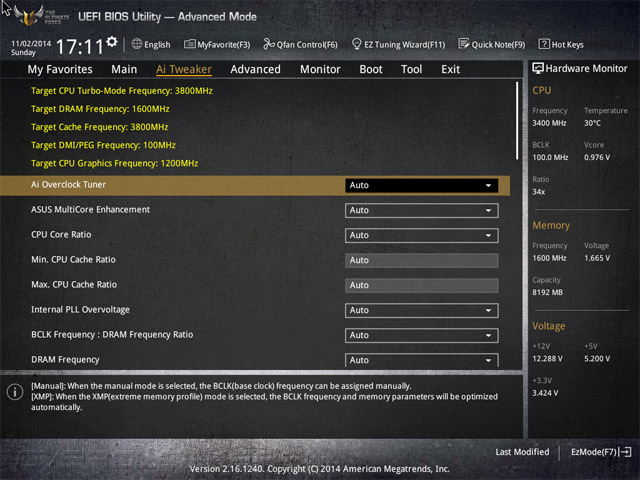The width and height of the screenshot is (640, 480).
Task: Click the EZ Tuning Wizard lightbulb icon
Action: pos(356,44)
